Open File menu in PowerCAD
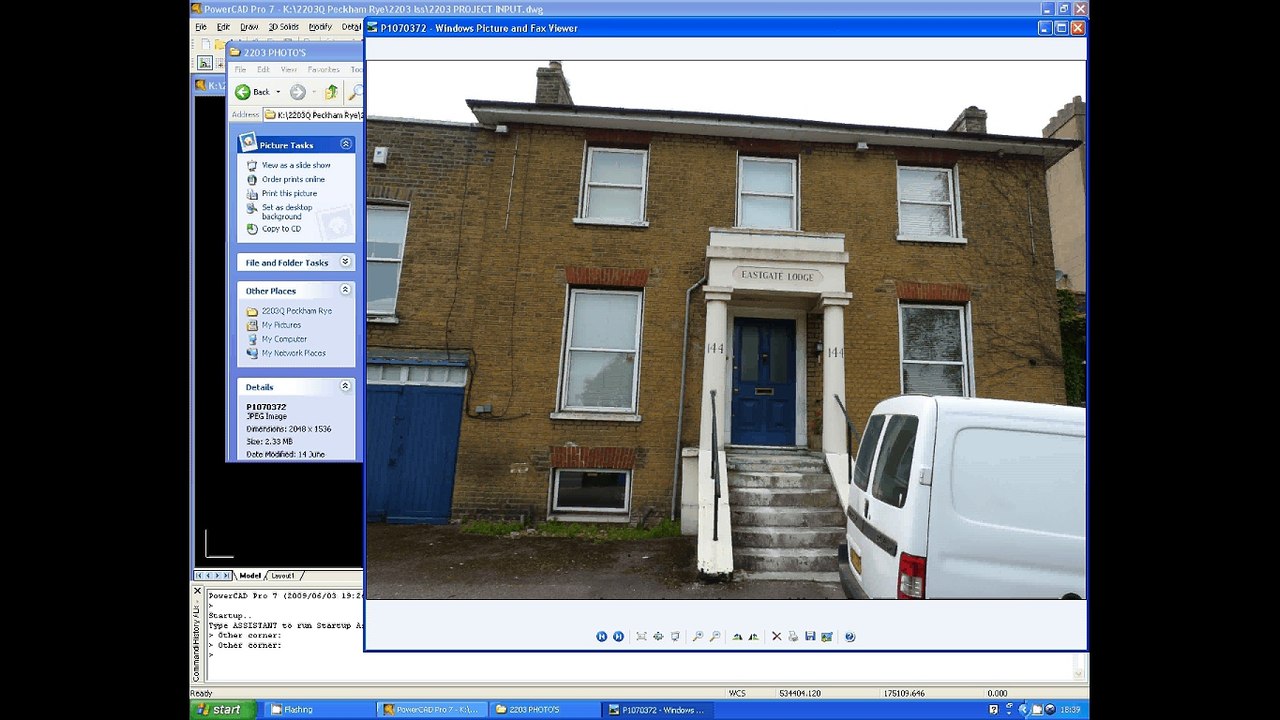This screenshot has height=720, width=1280. pyautogui.click(x=201, y=27)
